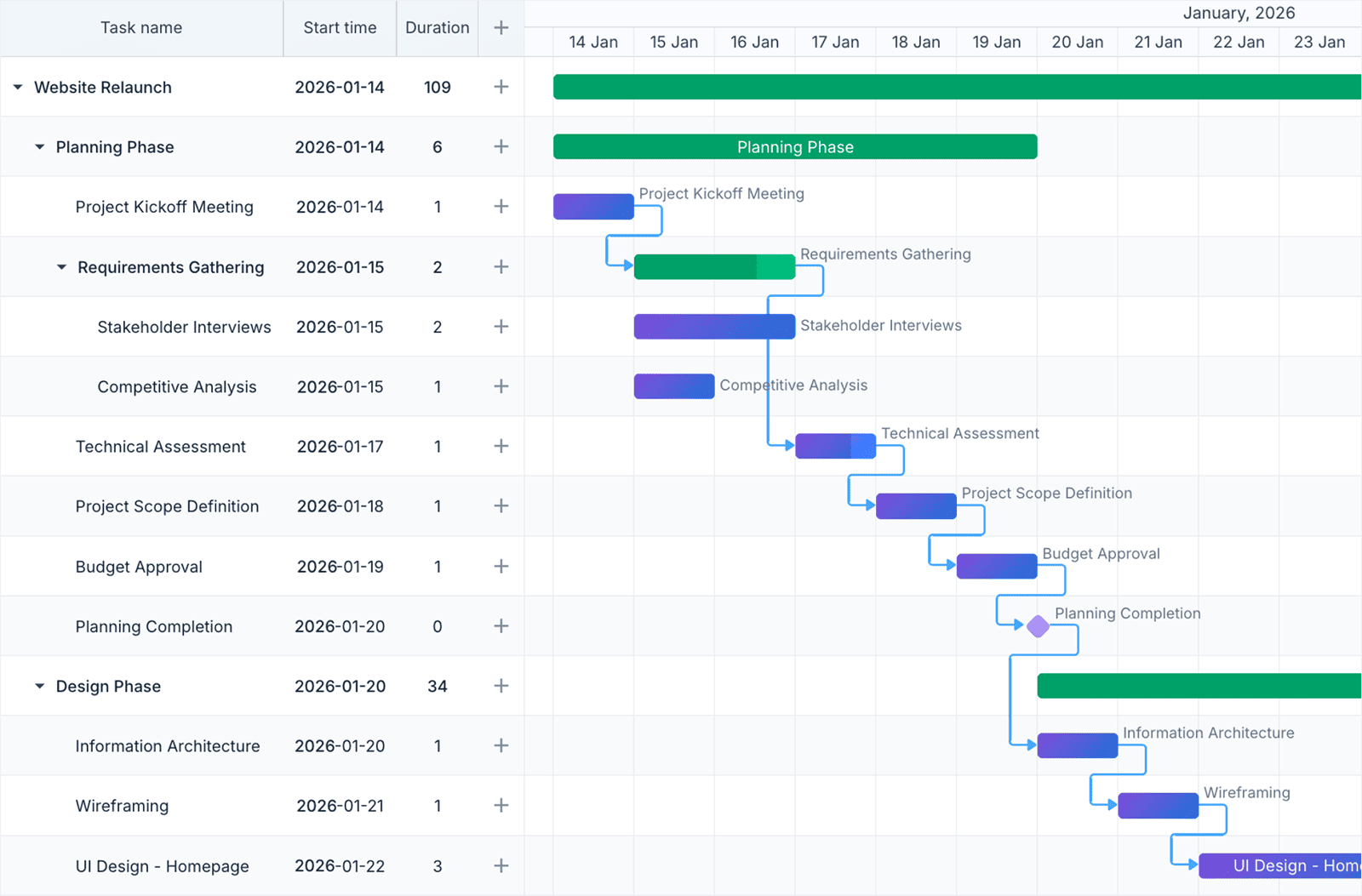Click the plus icon for Requirements Gathering
The image size is (1362, 896).
click(x=501, y=266)
